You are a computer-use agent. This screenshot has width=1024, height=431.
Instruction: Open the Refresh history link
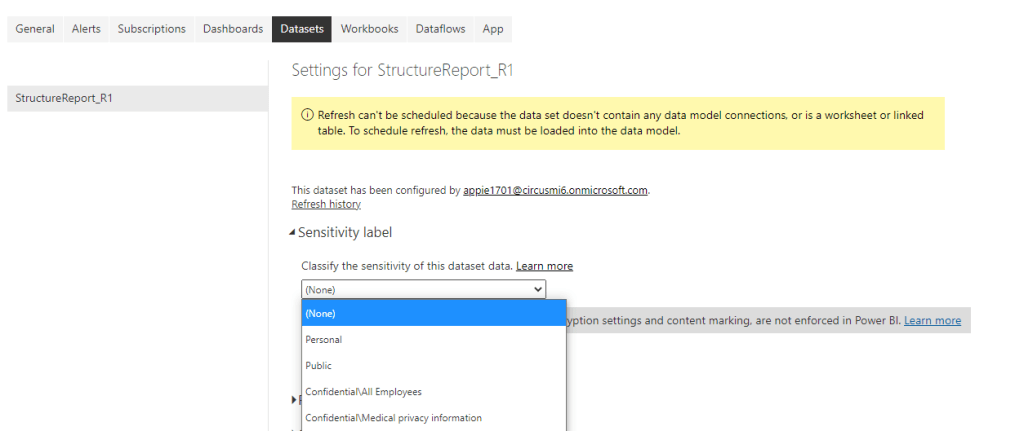(x=326, y=204)
